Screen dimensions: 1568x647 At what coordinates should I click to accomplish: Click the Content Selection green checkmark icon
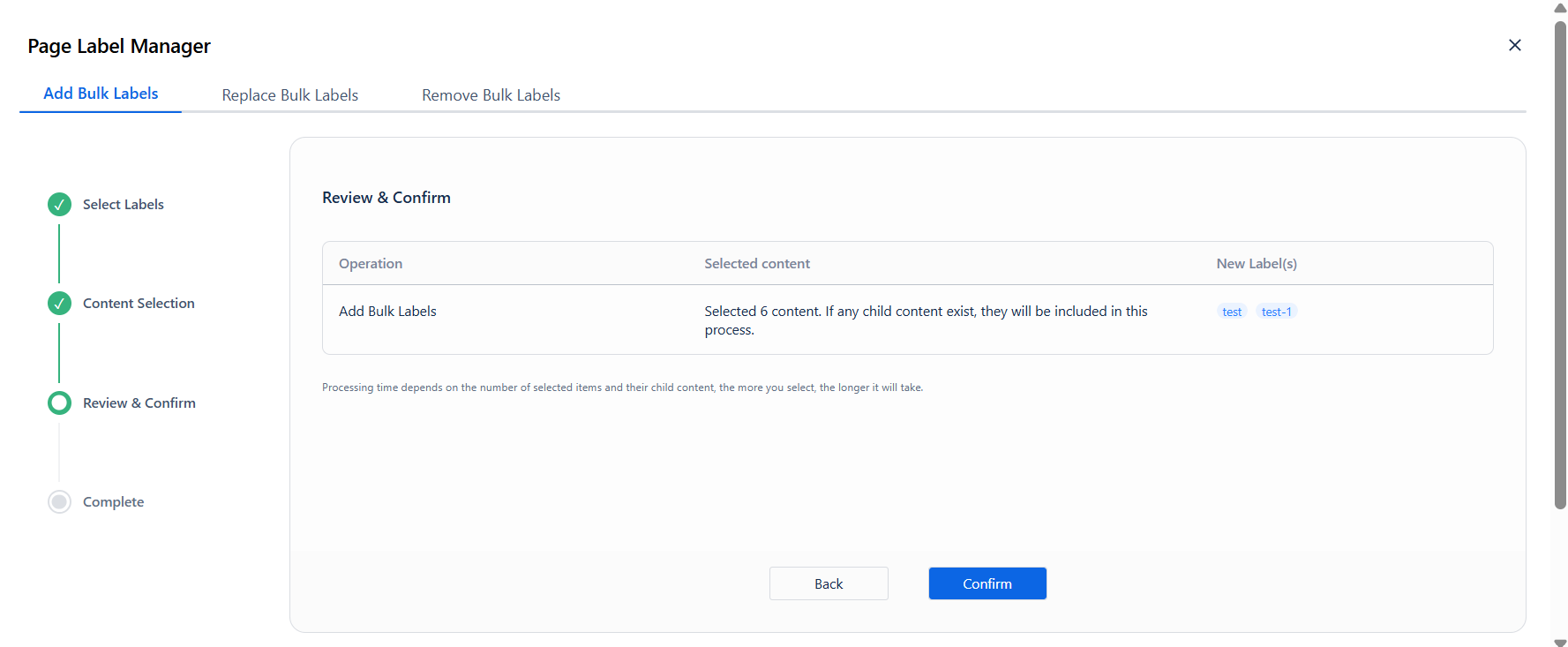pyautogui.click(x=59, y=304)
